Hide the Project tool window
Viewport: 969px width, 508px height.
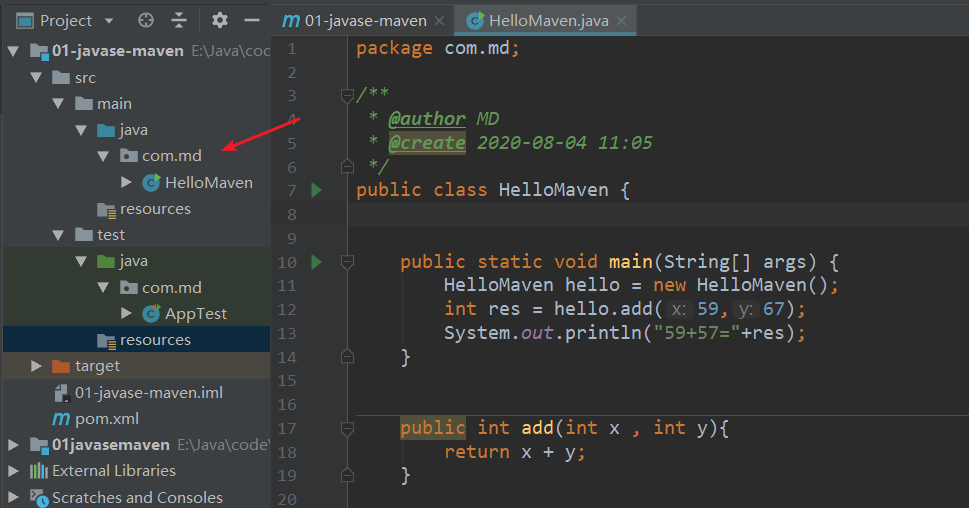click(253, 20)
